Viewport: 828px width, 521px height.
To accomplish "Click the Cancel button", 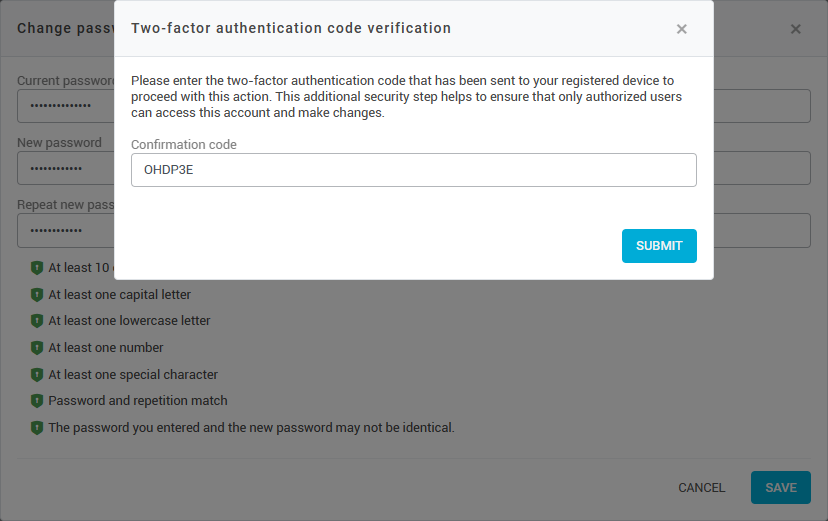I will click(x=701, y=488).
